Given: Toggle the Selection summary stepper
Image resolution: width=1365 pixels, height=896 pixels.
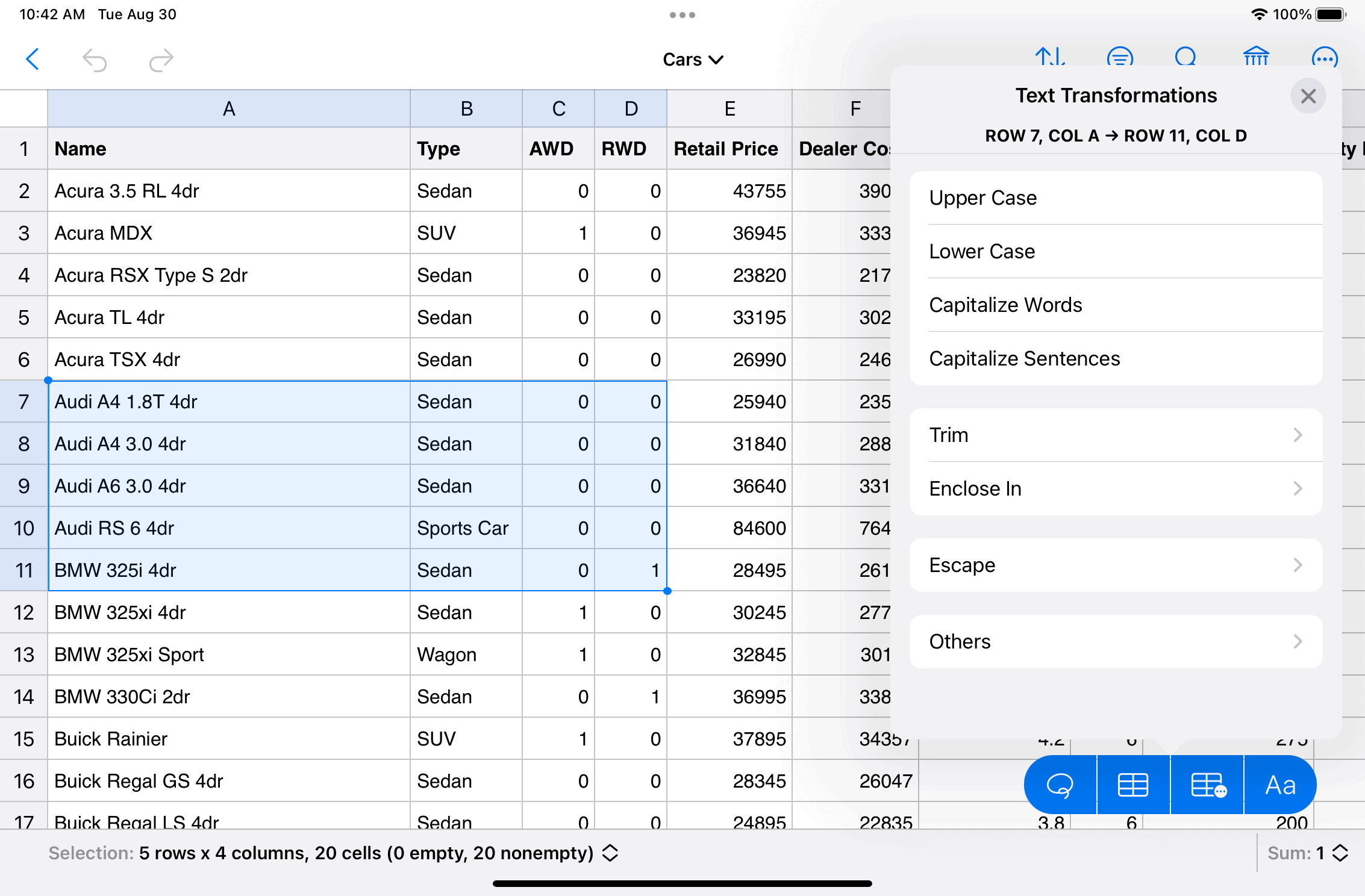Looking at the screenshot, I should (x=610, y=853).
